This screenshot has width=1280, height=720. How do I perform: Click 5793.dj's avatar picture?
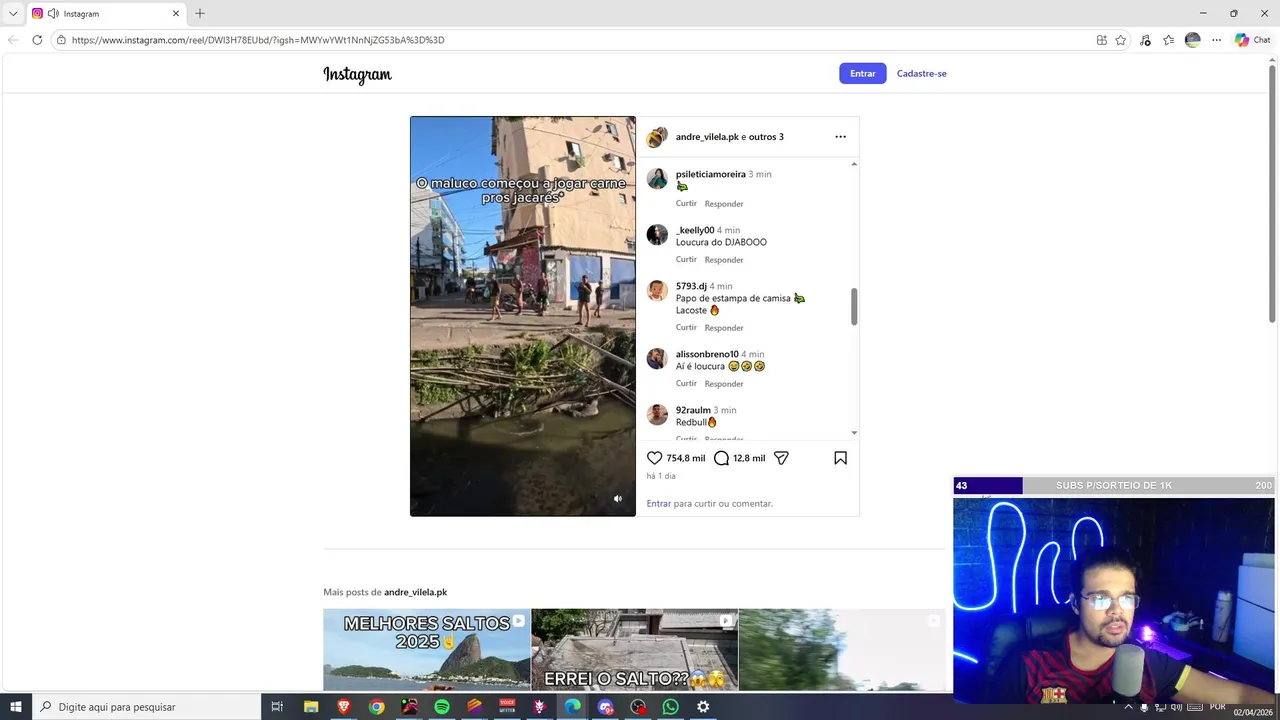click(x=657, y=291)
